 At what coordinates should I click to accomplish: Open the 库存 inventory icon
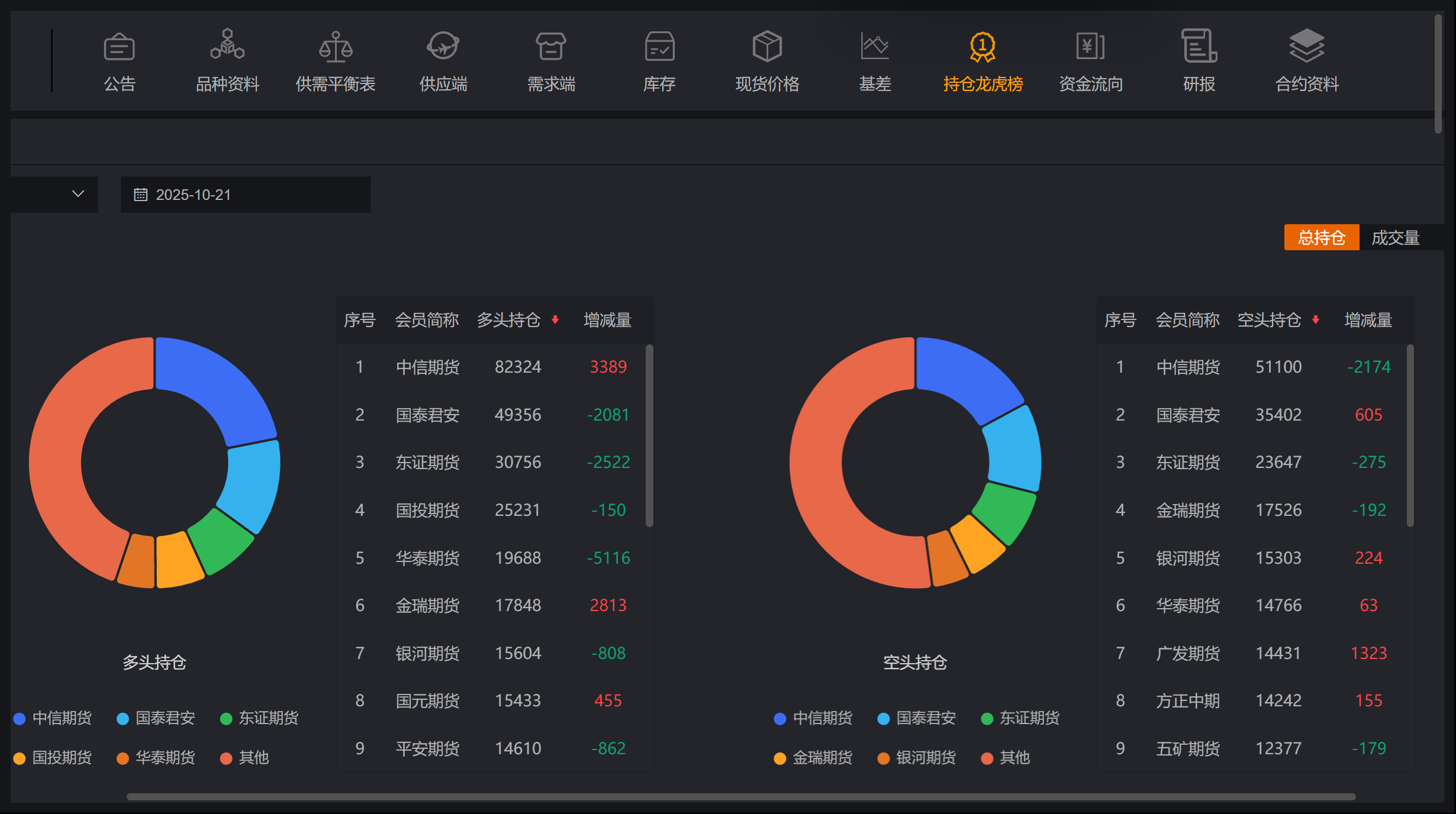[x=659, y=47]
